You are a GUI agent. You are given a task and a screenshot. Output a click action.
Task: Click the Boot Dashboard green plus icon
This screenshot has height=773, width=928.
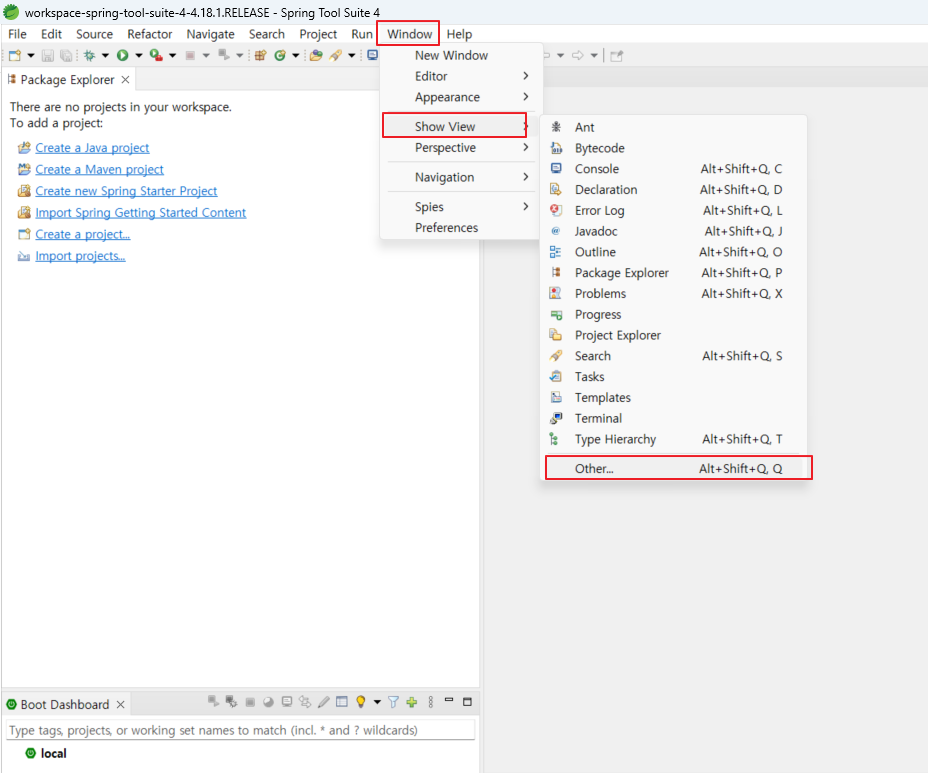pyautogui.click(x=412, y=702)
